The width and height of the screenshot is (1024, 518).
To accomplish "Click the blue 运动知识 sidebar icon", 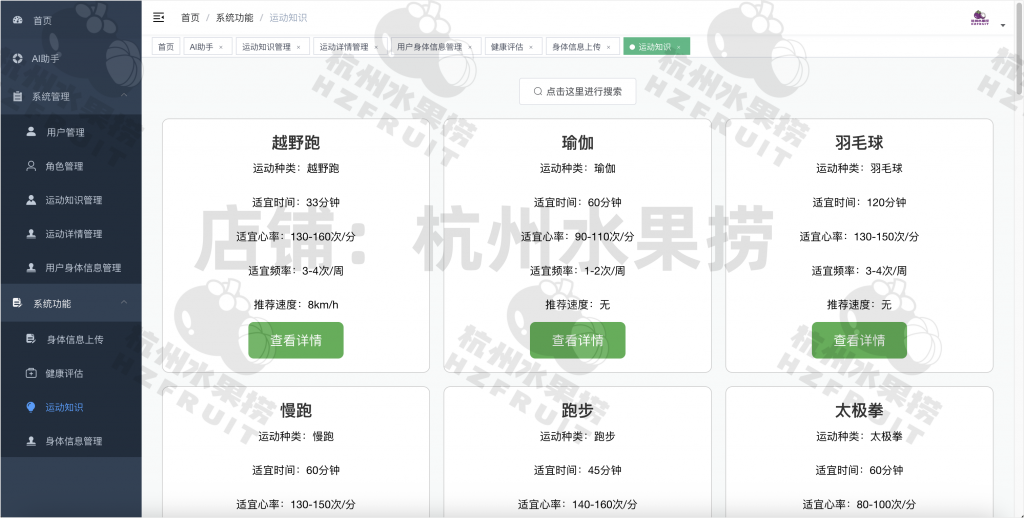I will click(x=31, y=407).
